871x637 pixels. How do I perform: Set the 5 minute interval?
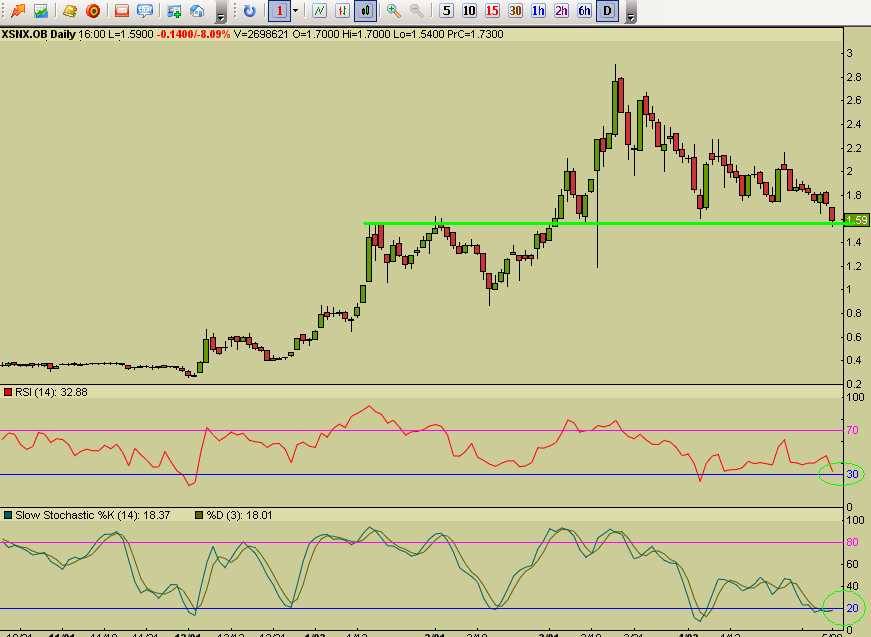coord(446,11)
